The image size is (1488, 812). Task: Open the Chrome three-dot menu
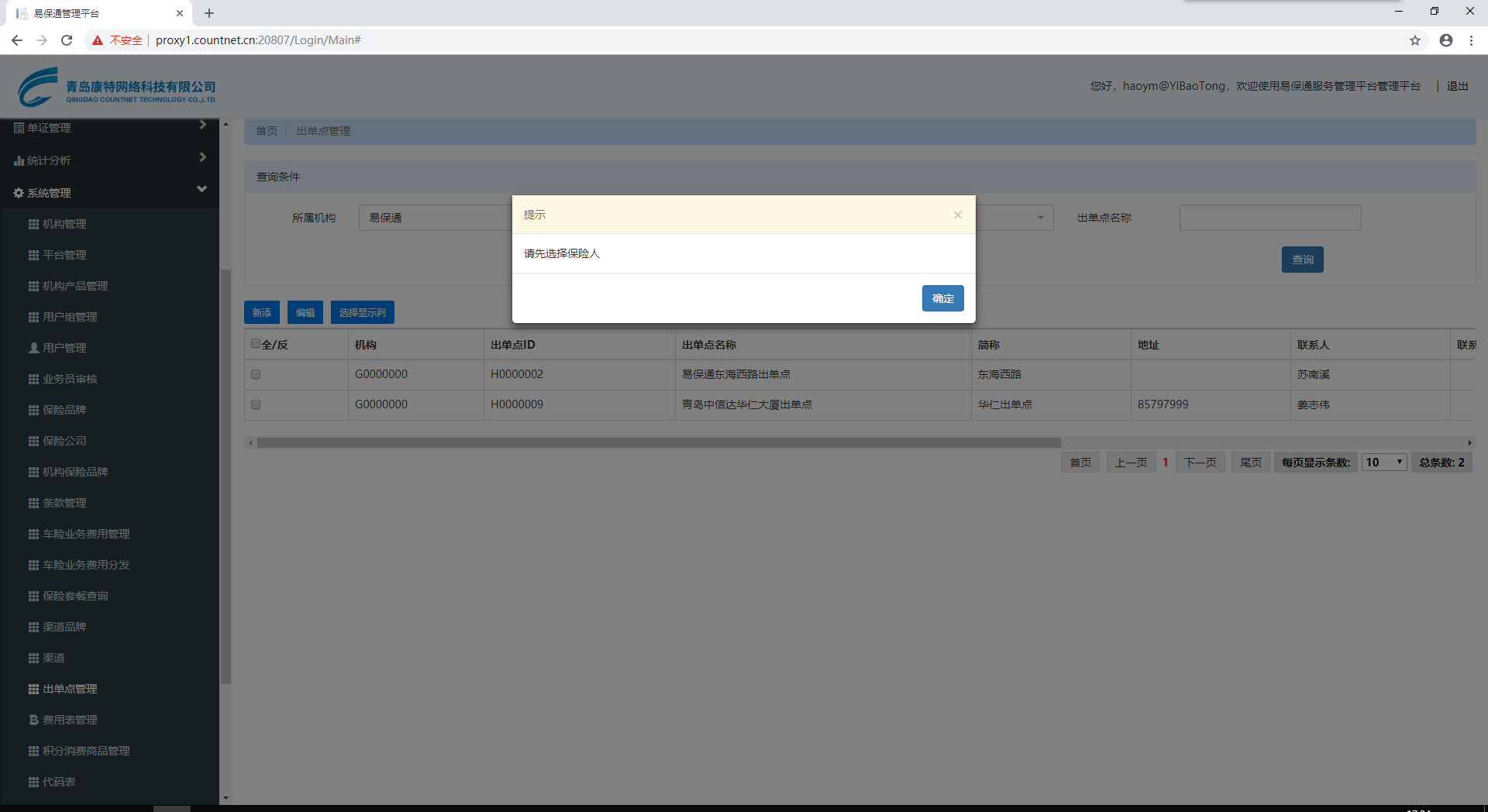[1471, 40]
